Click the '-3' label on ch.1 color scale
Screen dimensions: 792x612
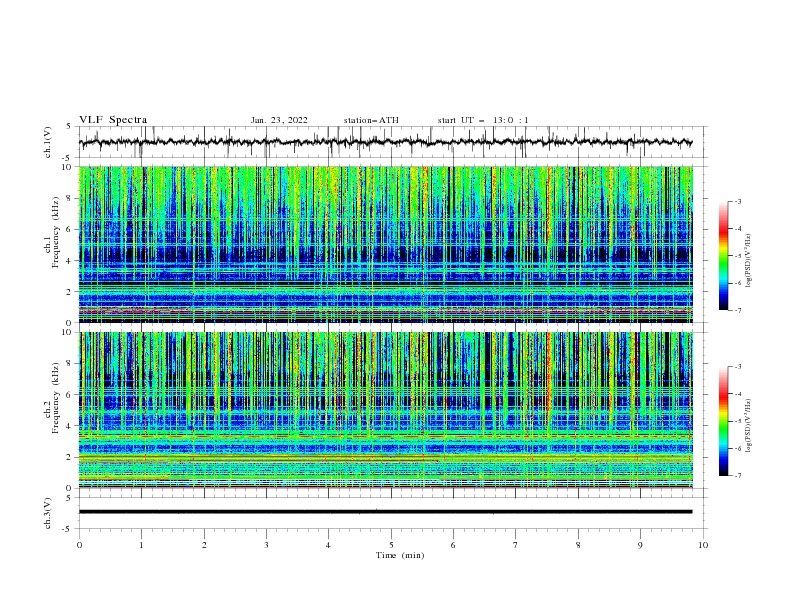coord(737,201)
